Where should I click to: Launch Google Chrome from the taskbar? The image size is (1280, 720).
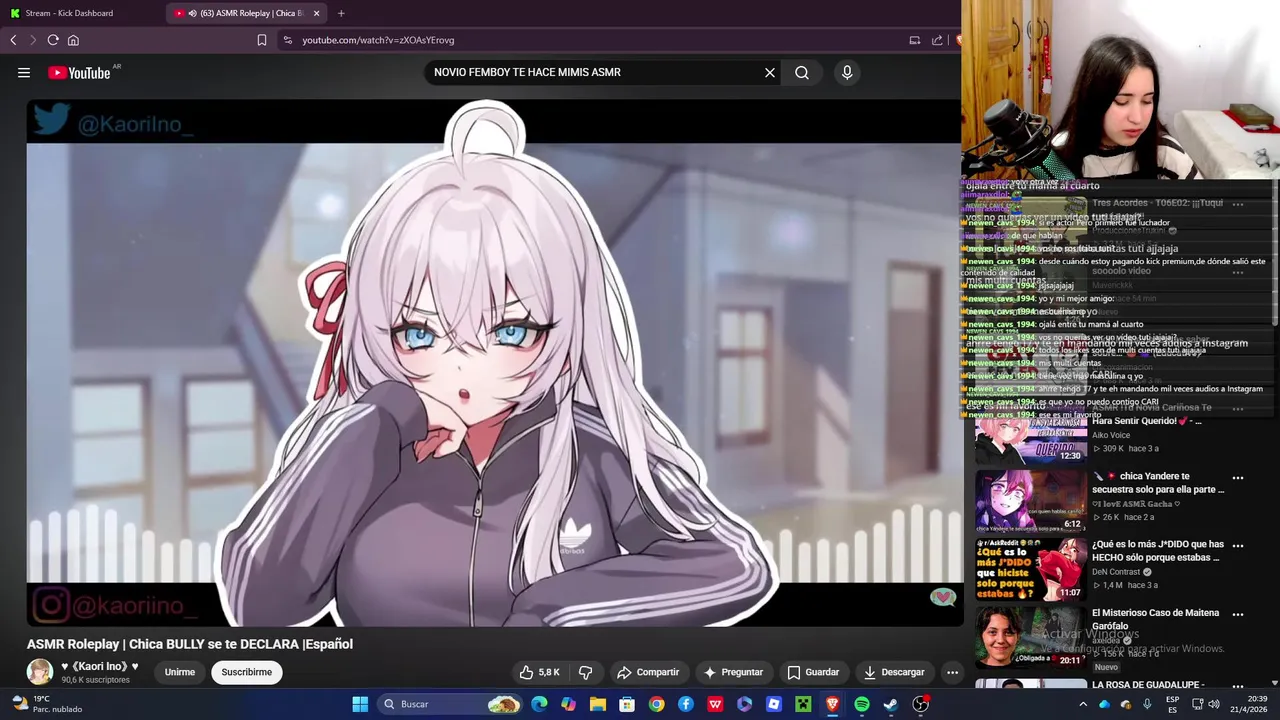656,704
